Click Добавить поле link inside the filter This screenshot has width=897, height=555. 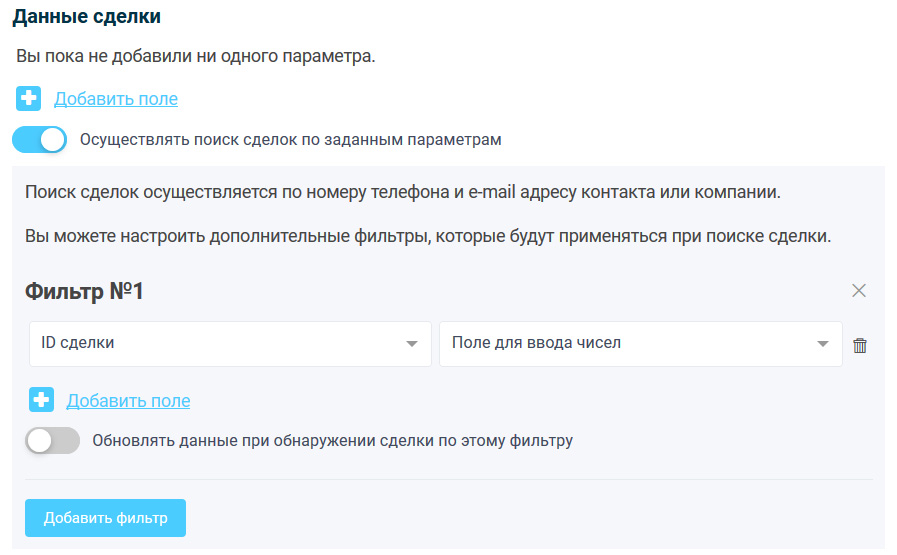point(128,401)
